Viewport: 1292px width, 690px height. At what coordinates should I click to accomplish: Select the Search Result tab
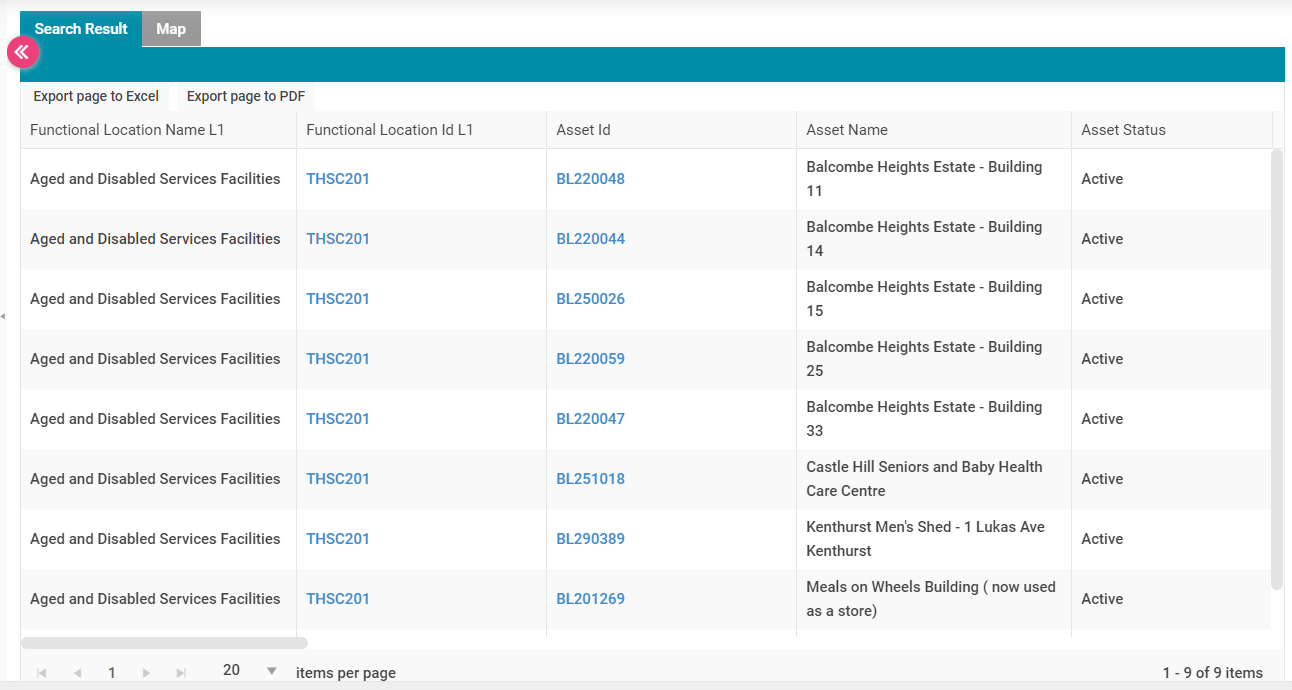pyautogui.click(x=81, y=29)
